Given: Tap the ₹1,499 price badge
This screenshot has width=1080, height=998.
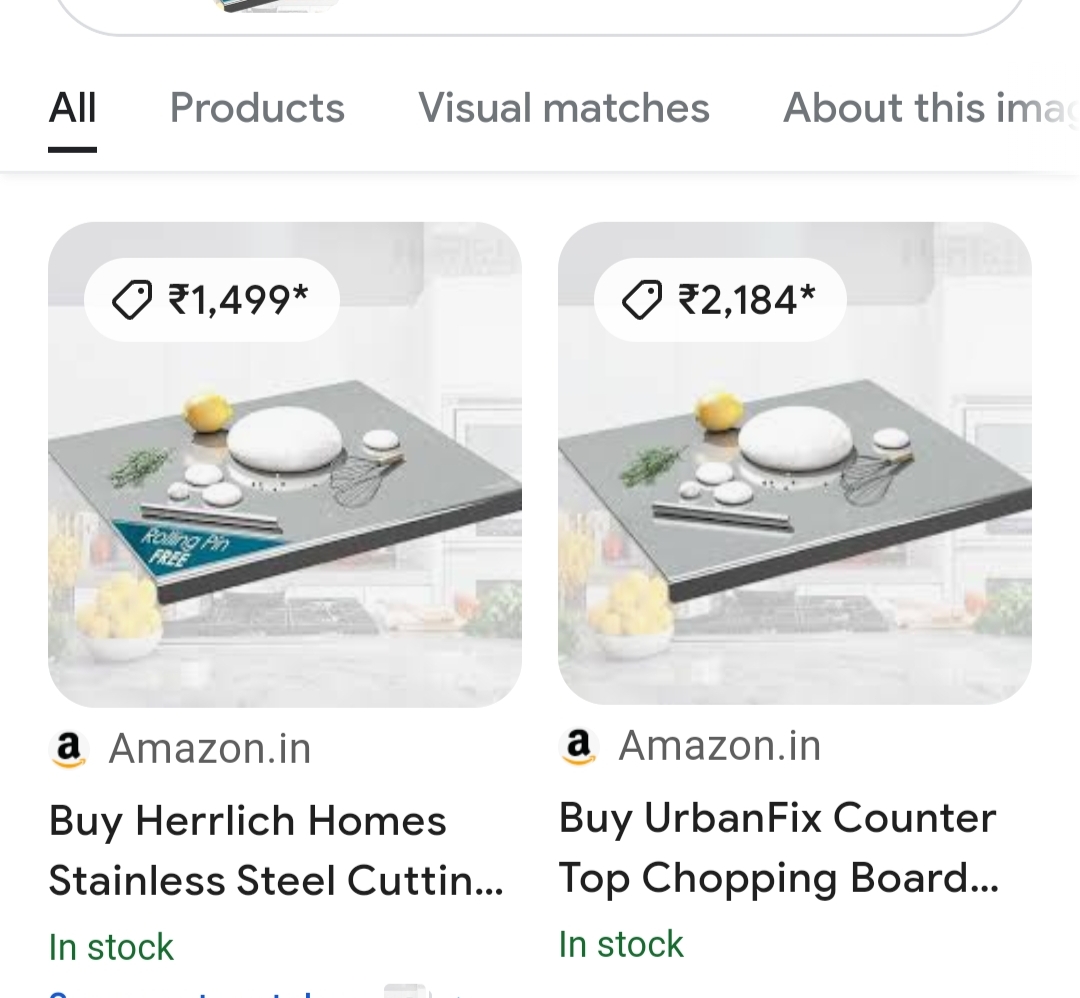Looking at the screenshot, I should pyautogui.click(x=211, y=300).
